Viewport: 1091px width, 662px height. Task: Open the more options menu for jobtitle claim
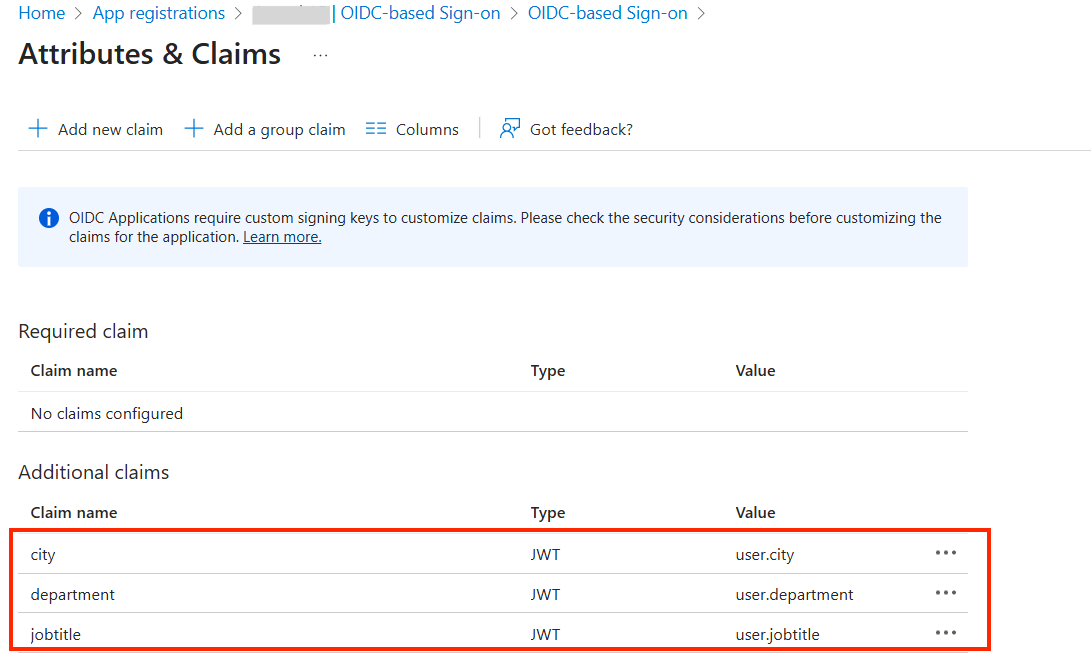pyautogui.click(x=945, y=633)
